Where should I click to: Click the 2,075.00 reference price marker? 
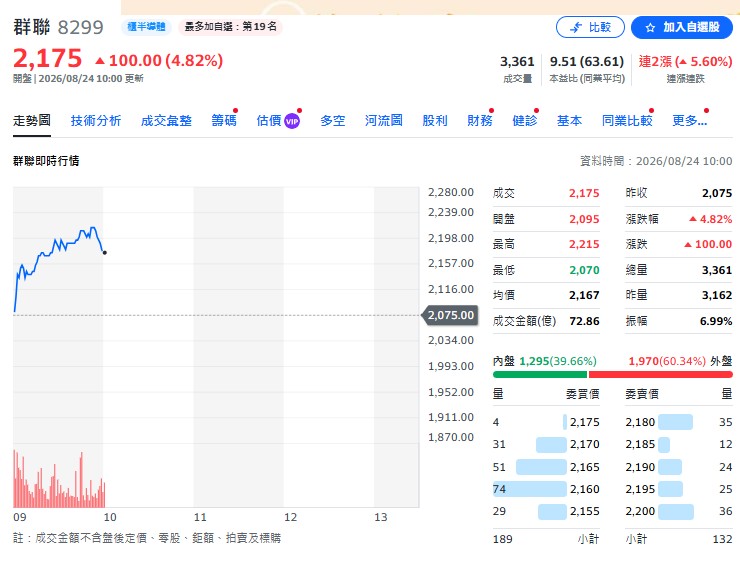point(449,315)
